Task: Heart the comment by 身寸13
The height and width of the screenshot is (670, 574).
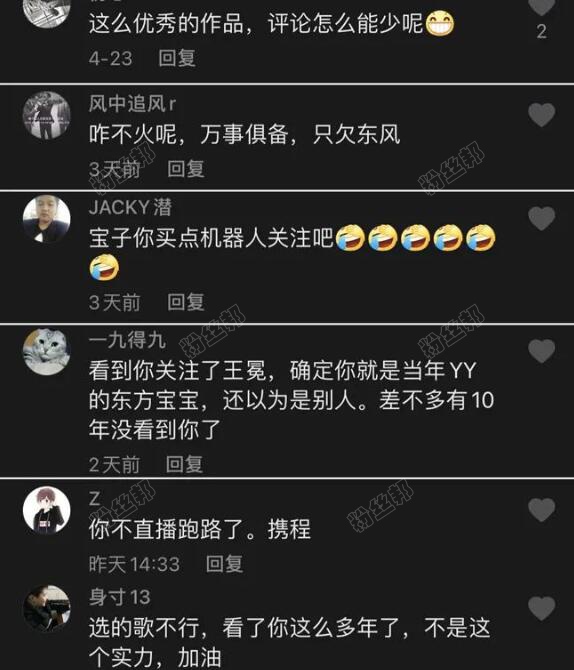Action: pyautogui.click(x=542, y=608)
